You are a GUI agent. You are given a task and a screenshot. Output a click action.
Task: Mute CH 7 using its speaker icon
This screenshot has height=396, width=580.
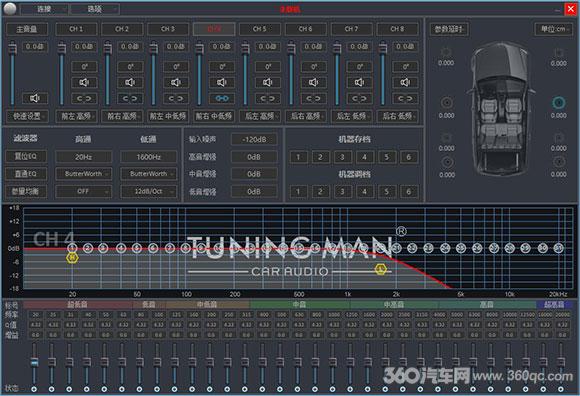[359, 82]
